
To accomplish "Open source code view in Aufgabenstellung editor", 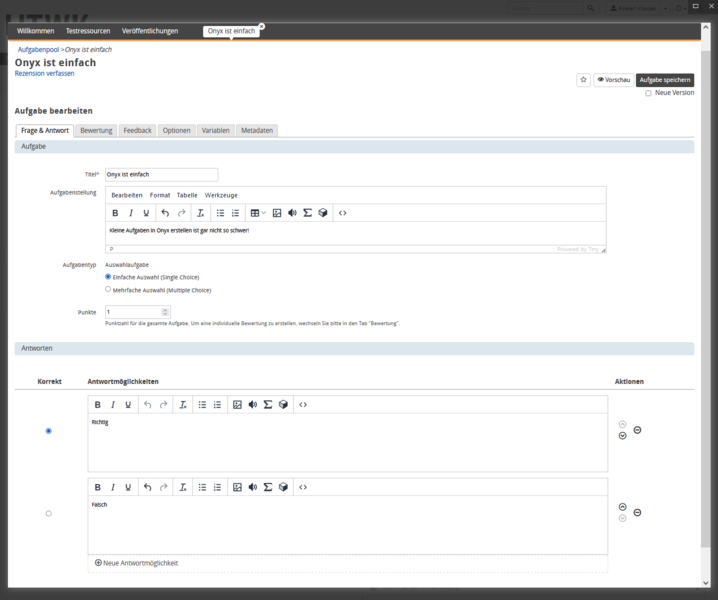I will tap(343, 213).
